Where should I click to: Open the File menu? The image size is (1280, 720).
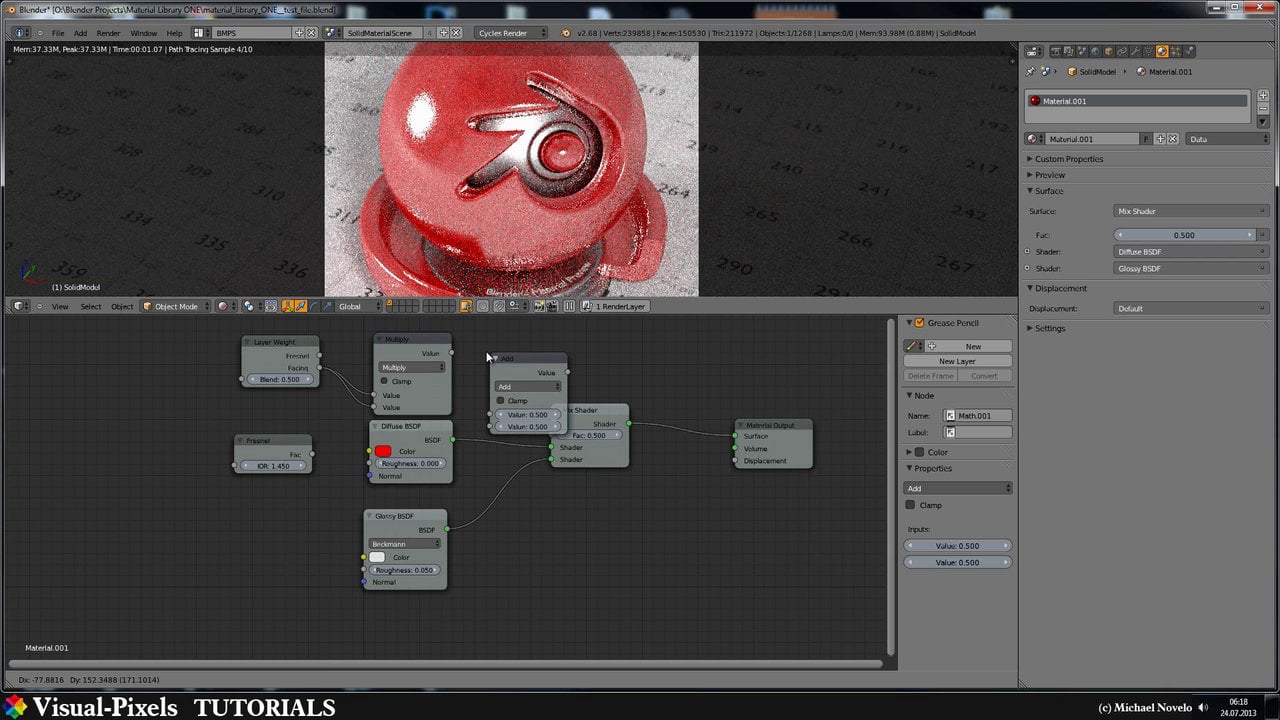(58, 33)
